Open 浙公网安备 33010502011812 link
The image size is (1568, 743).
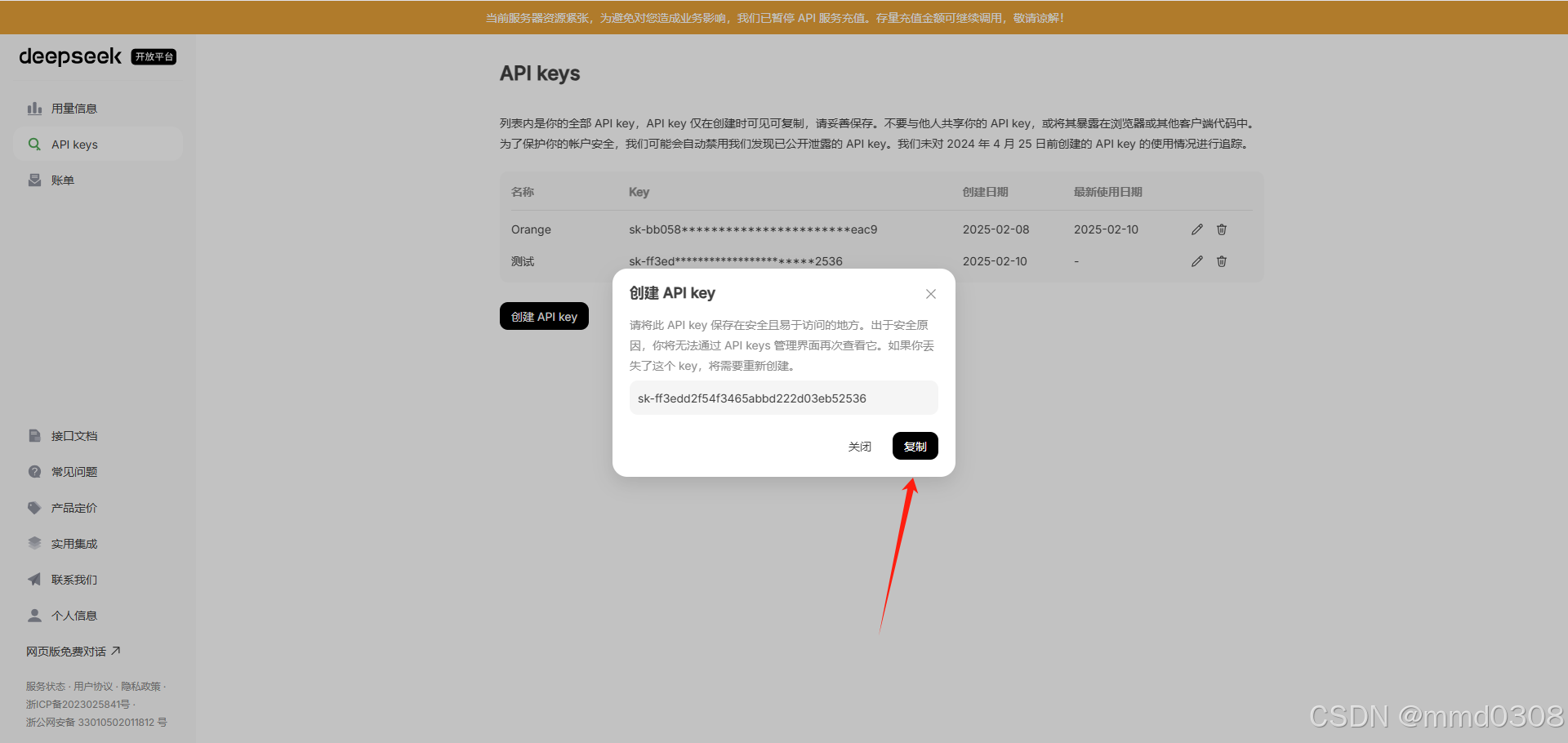pyautogui.click(x=96, y=723)
